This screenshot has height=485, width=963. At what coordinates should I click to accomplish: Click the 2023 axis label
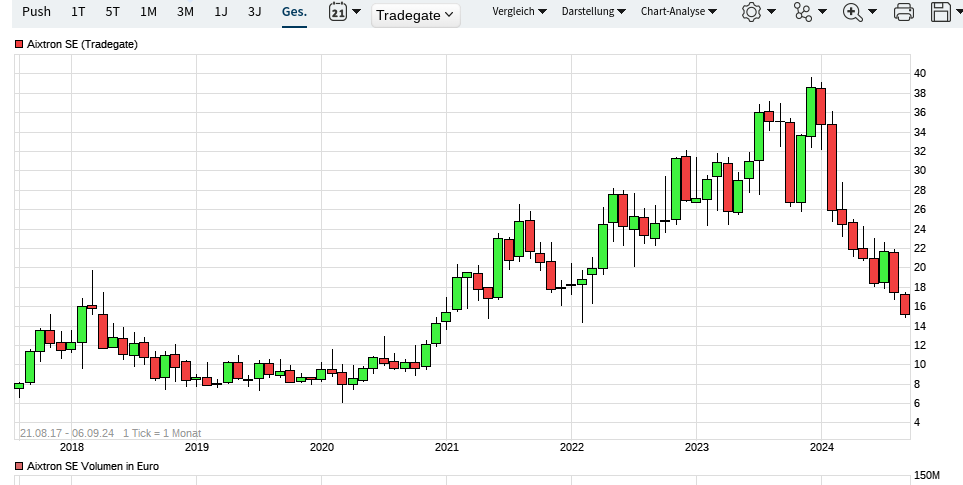696,447
